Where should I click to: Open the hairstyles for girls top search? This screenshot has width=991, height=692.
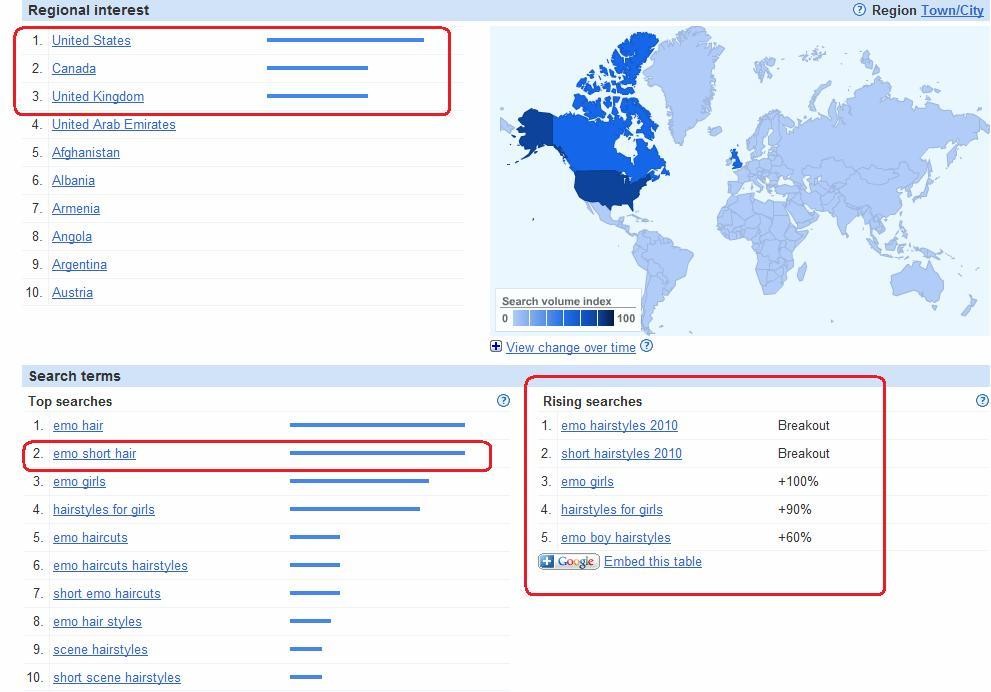[103, 510]
